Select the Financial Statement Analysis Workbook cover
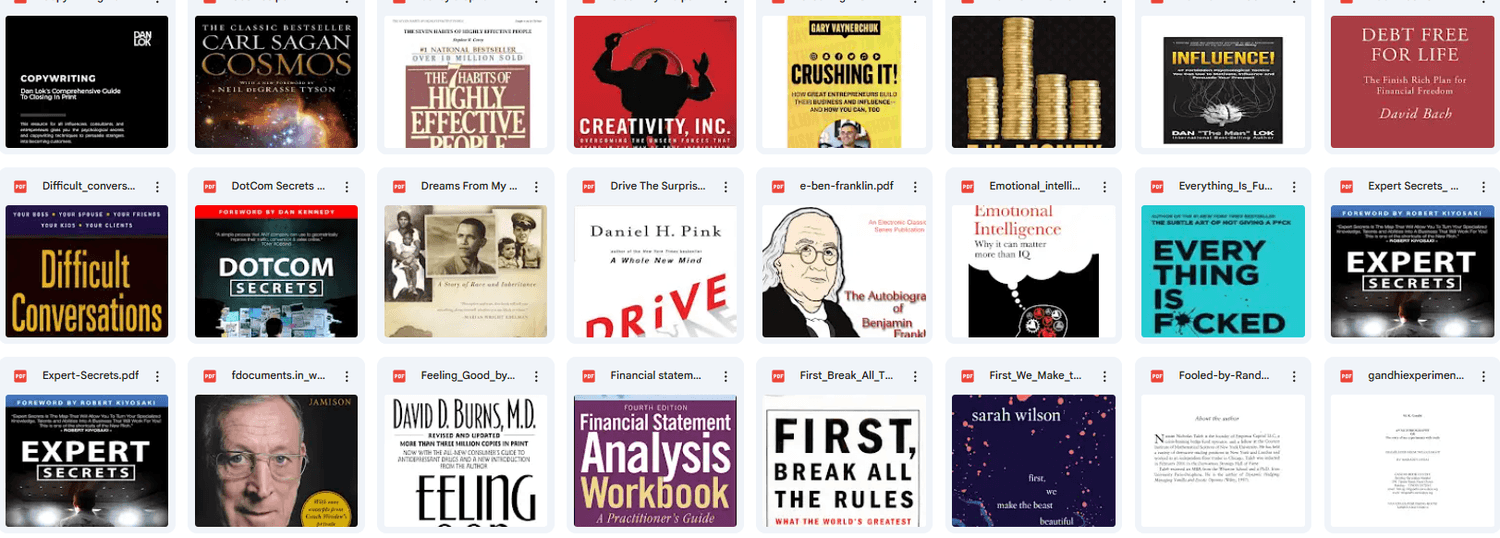Image resolution: width=1500 pixels, height=538 pixels. (655, 461)
